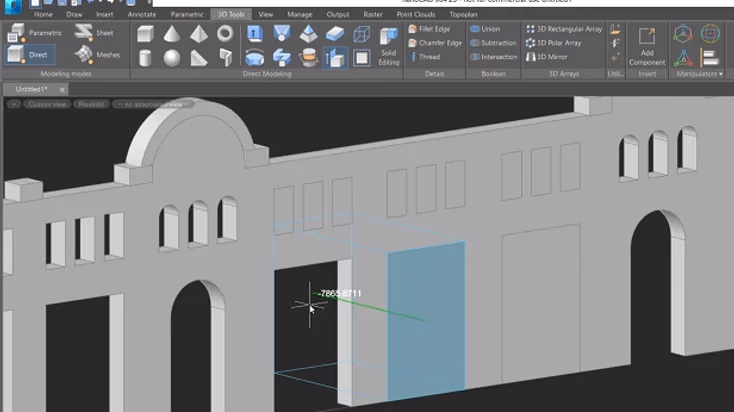Open the Realistic visual style dropdown
The width and height of the screenshot is (734, 412).
91,104
